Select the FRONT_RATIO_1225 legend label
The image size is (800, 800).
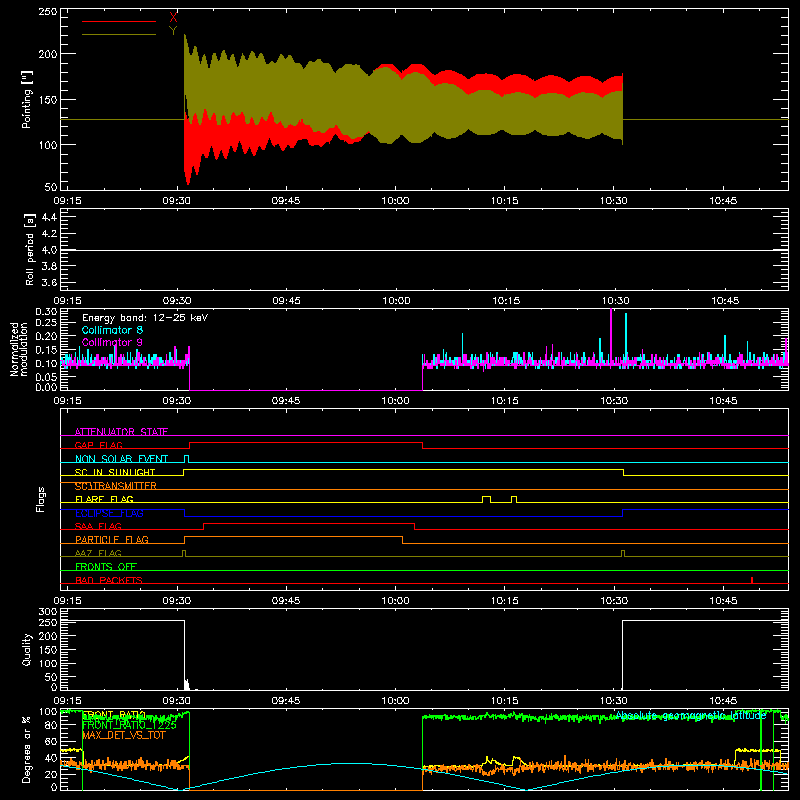(129, 725)
